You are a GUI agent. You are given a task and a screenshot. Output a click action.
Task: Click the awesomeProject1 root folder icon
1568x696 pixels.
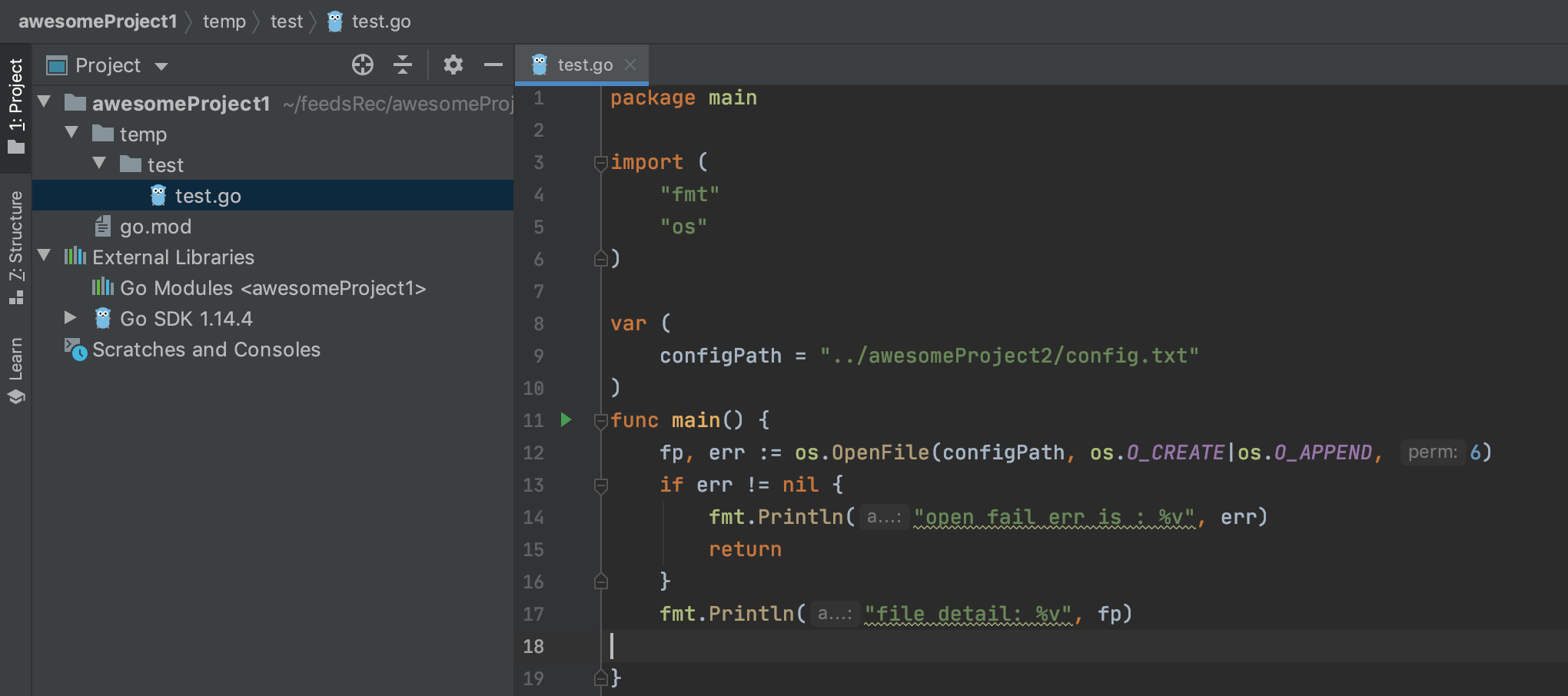[x=75, y=103]
